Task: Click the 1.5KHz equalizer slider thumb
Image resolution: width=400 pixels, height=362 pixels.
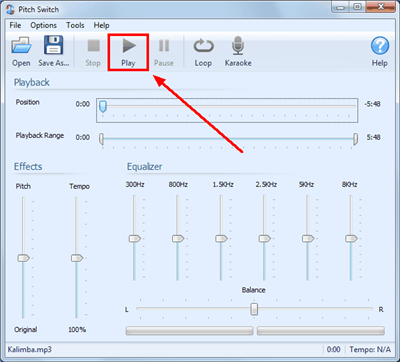Action: click(221, 239)
